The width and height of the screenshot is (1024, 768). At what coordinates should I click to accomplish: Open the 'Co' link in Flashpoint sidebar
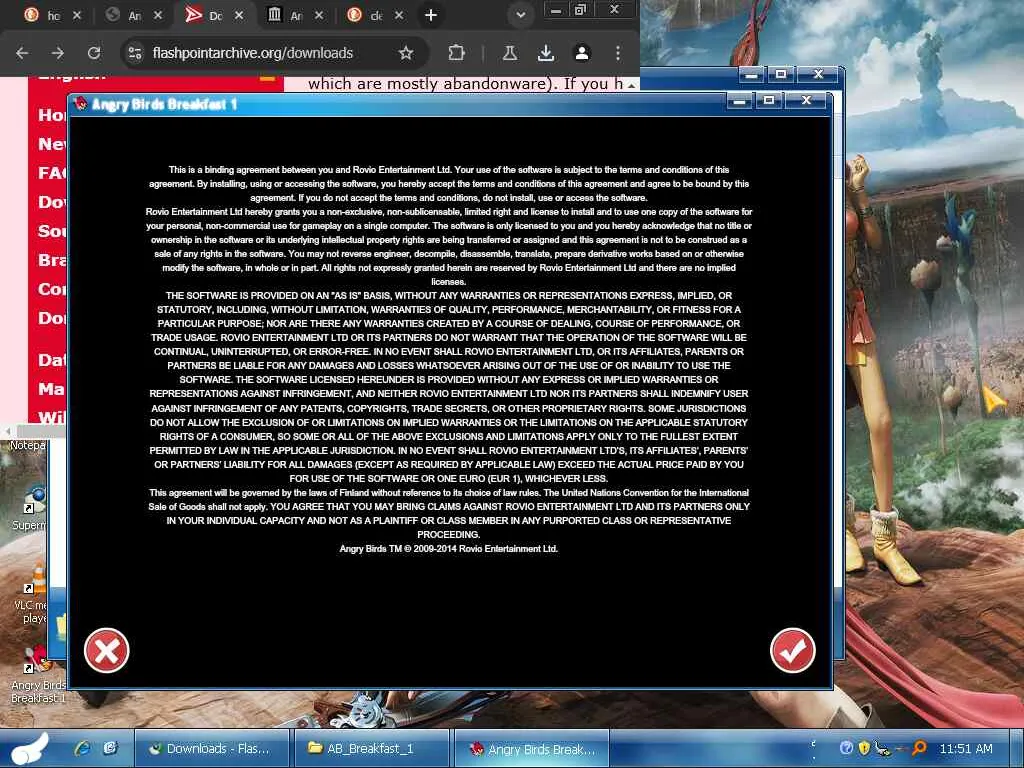coord(52,289)
